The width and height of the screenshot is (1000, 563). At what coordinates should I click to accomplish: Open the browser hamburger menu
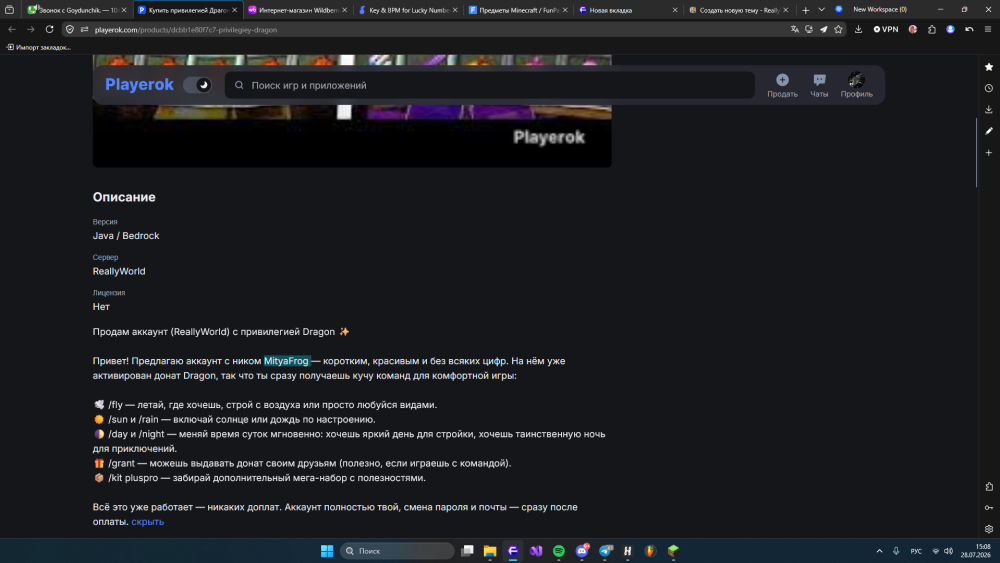(x=988, y=29)
